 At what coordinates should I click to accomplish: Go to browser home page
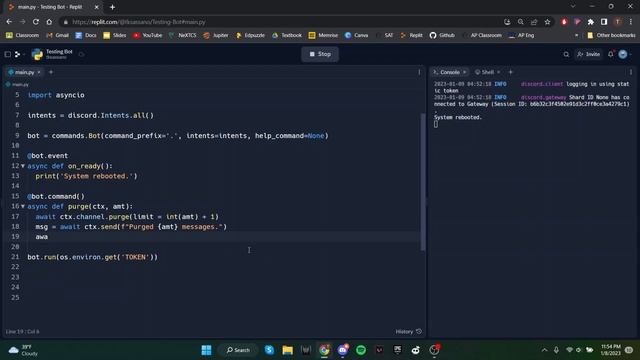click(49, 22)
